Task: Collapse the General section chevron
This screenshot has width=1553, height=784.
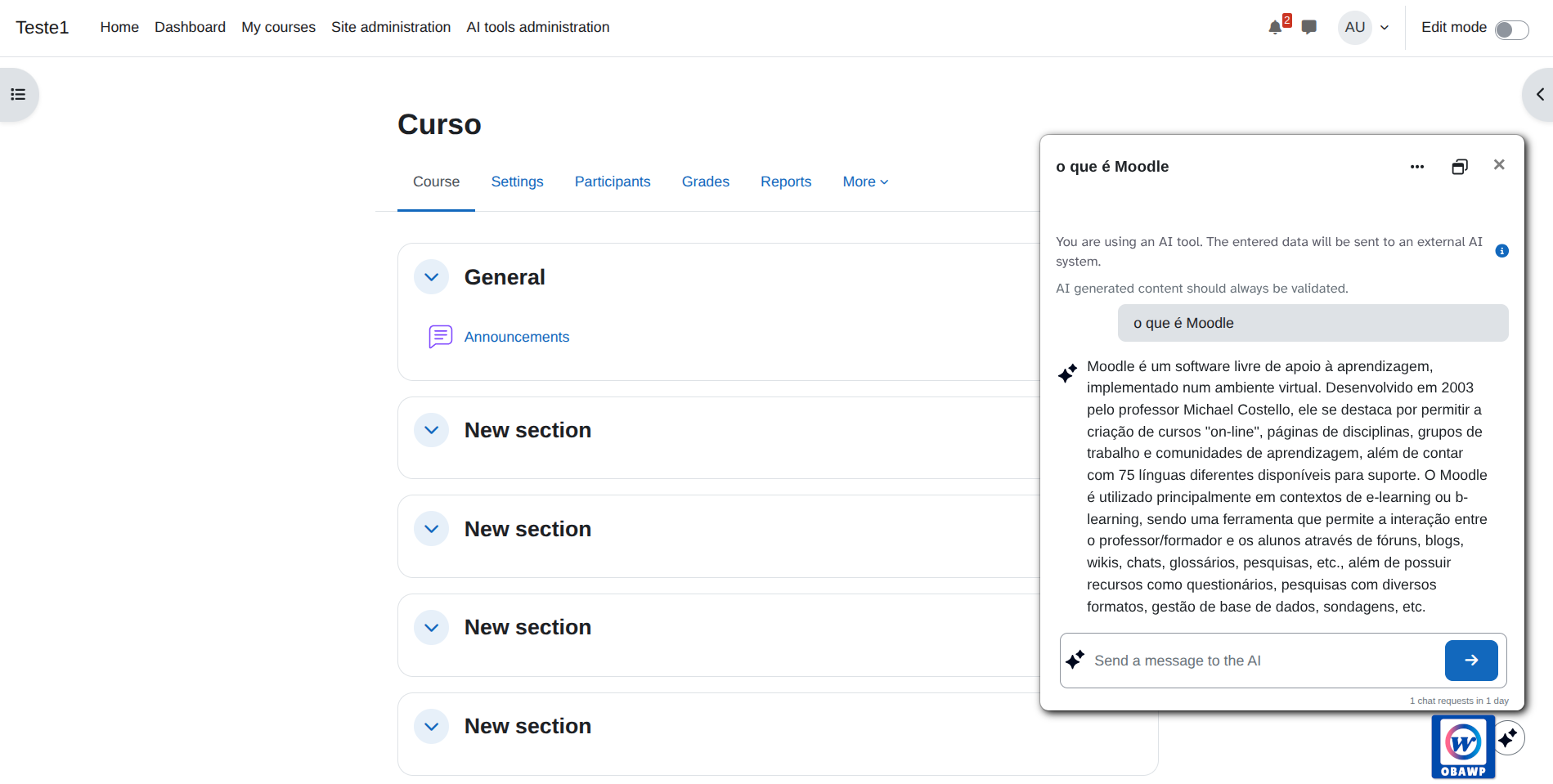Action: [432, 277]
